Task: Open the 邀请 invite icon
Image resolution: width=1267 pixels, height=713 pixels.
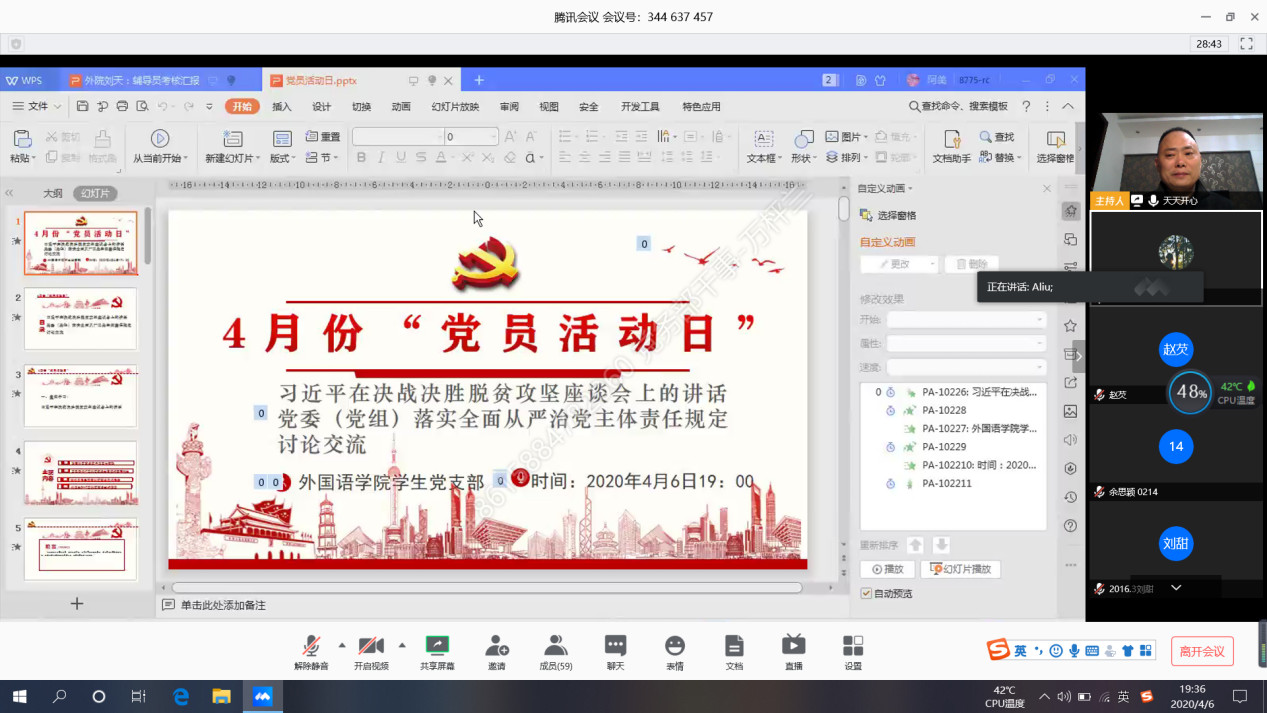Action: [x=496, y=645]
